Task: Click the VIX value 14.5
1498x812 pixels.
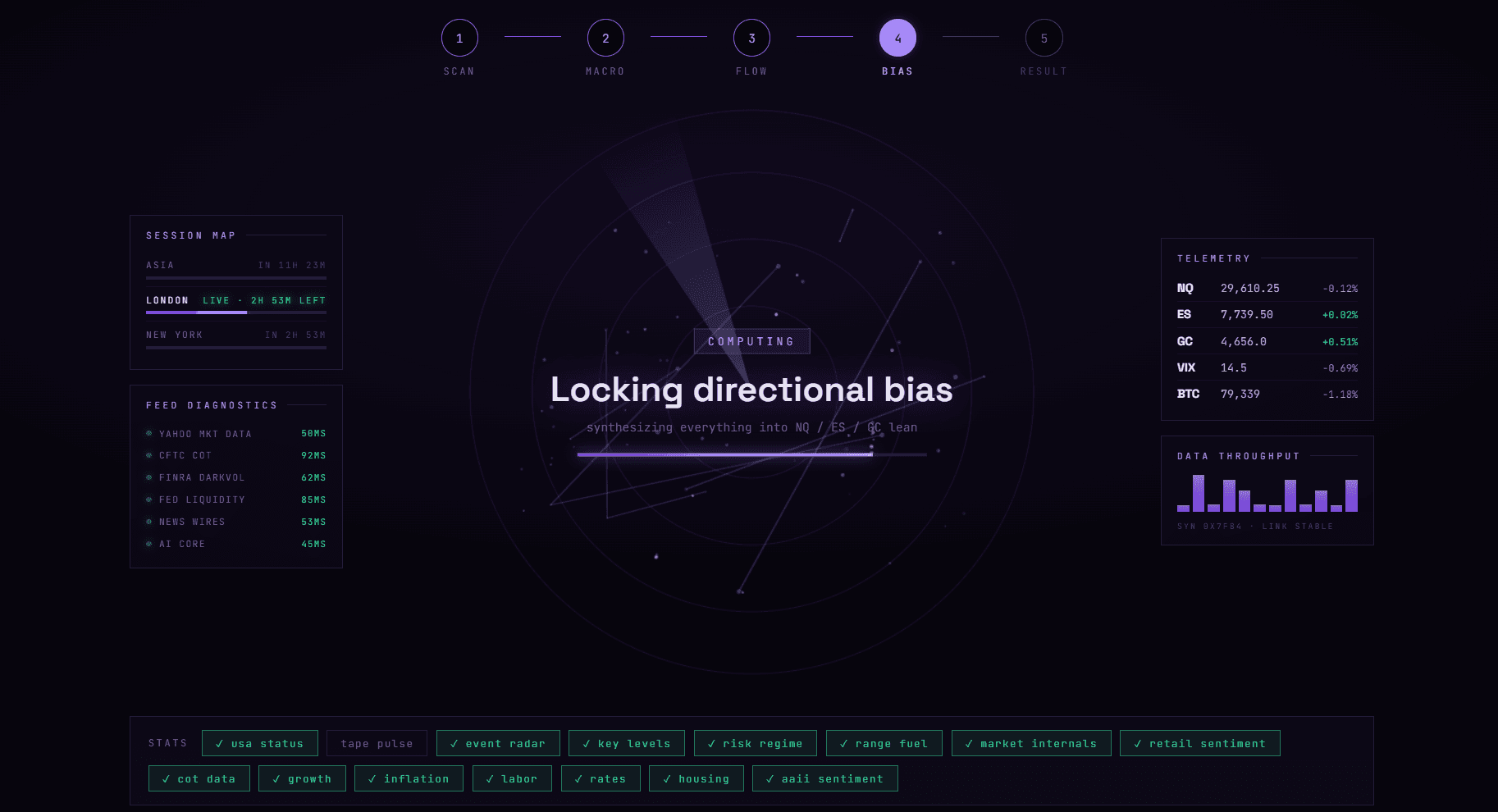Action: pyautogui.click(x=1234, y=367)
